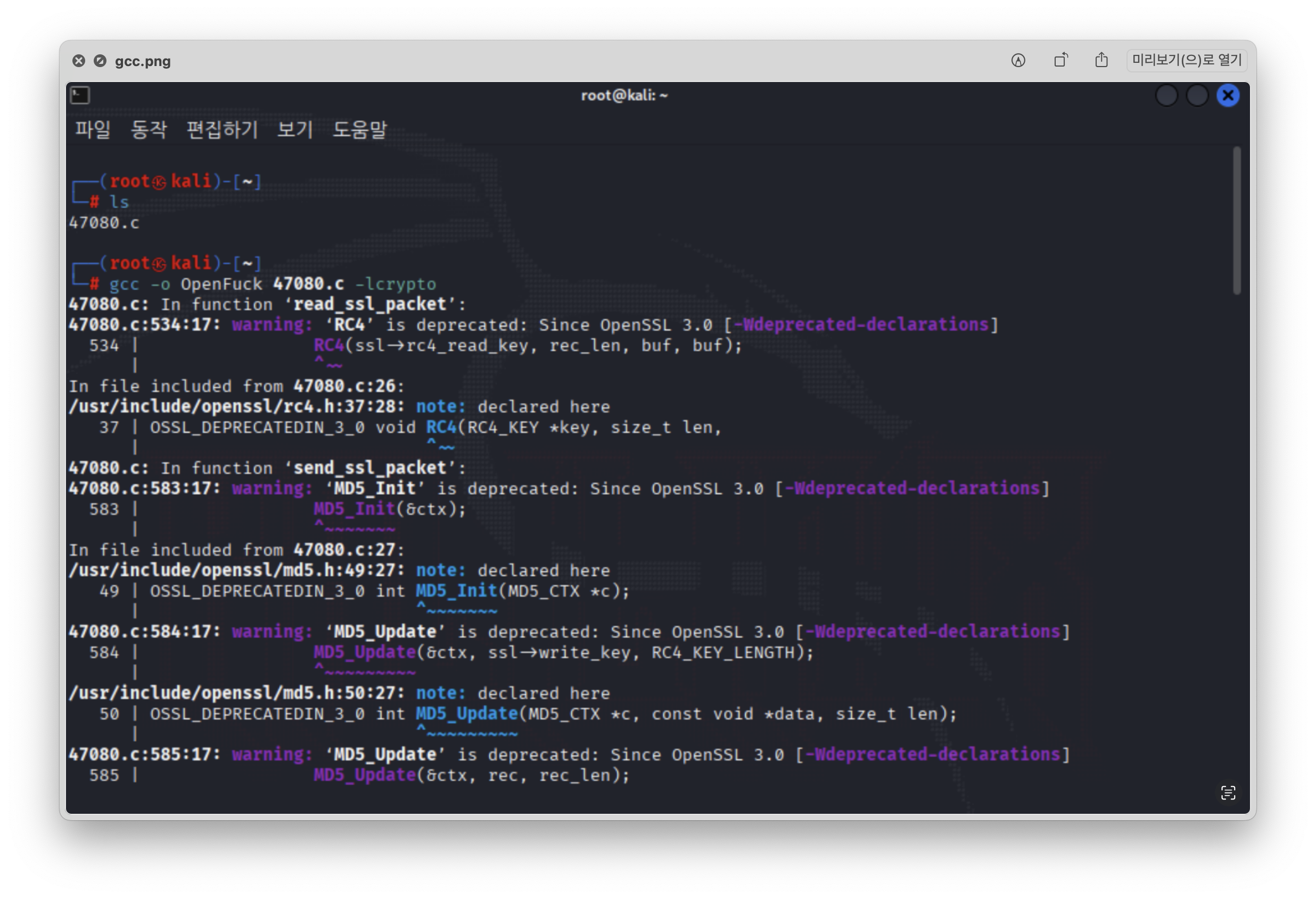Click the Markup pen icon

point(1017,60)
